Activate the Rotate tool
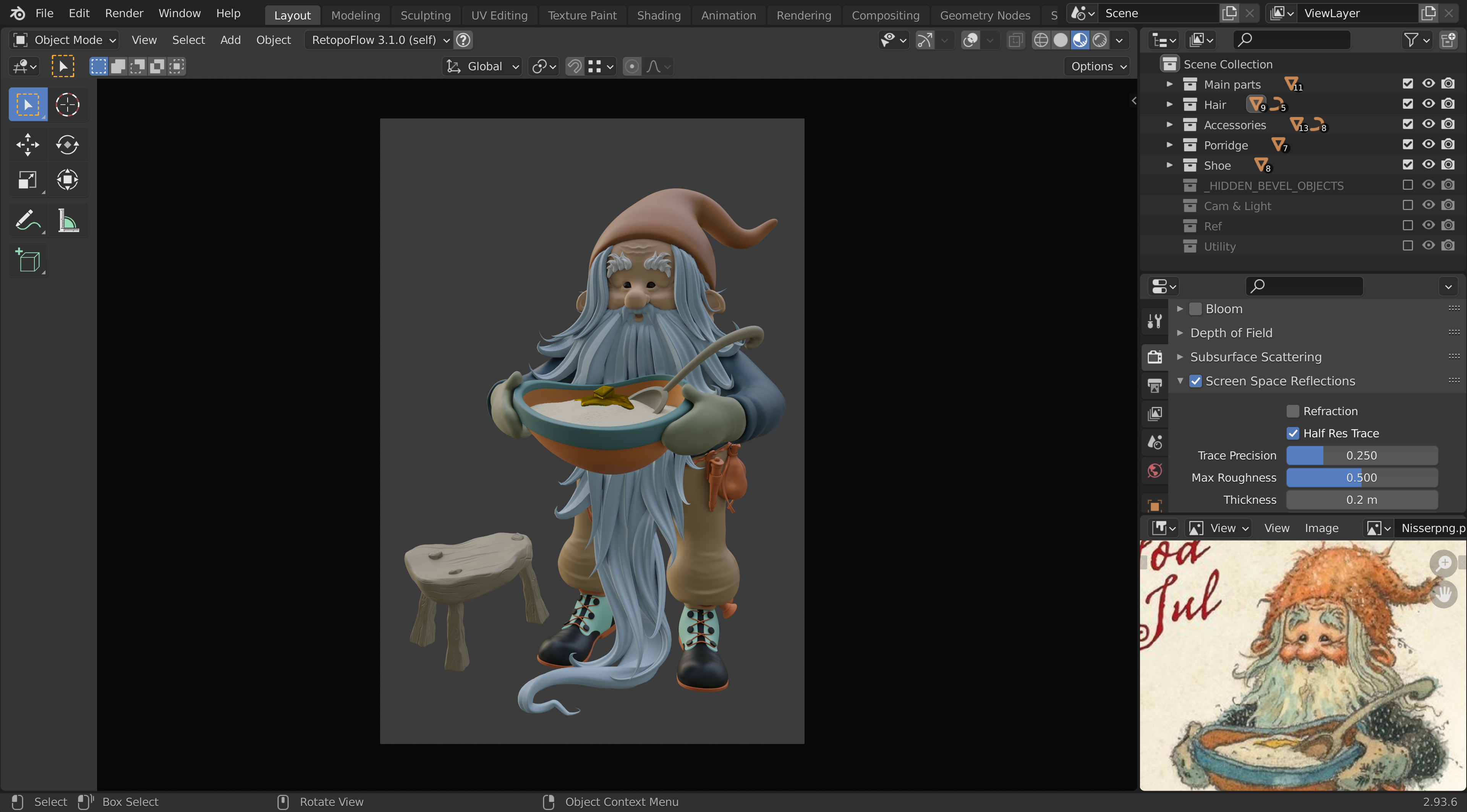The height and width of the screenshot is (812, 1467). (67, 145)
